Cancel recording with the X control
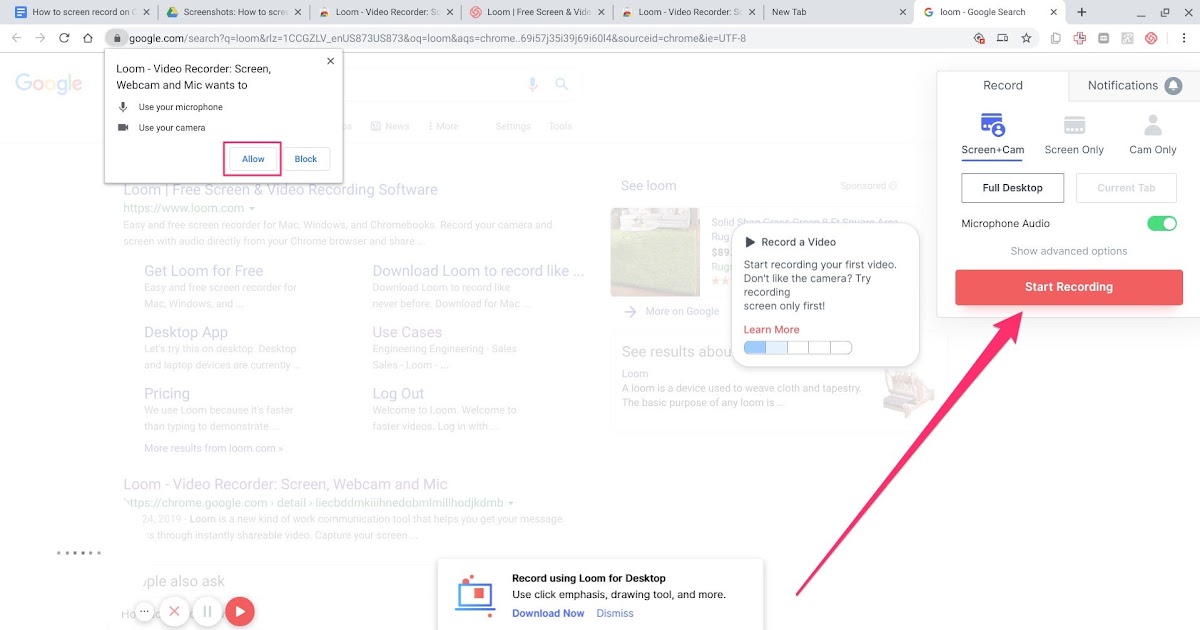Image resolution: width=1200 pixels, height=630 pixels. click(x=174, y=611)
